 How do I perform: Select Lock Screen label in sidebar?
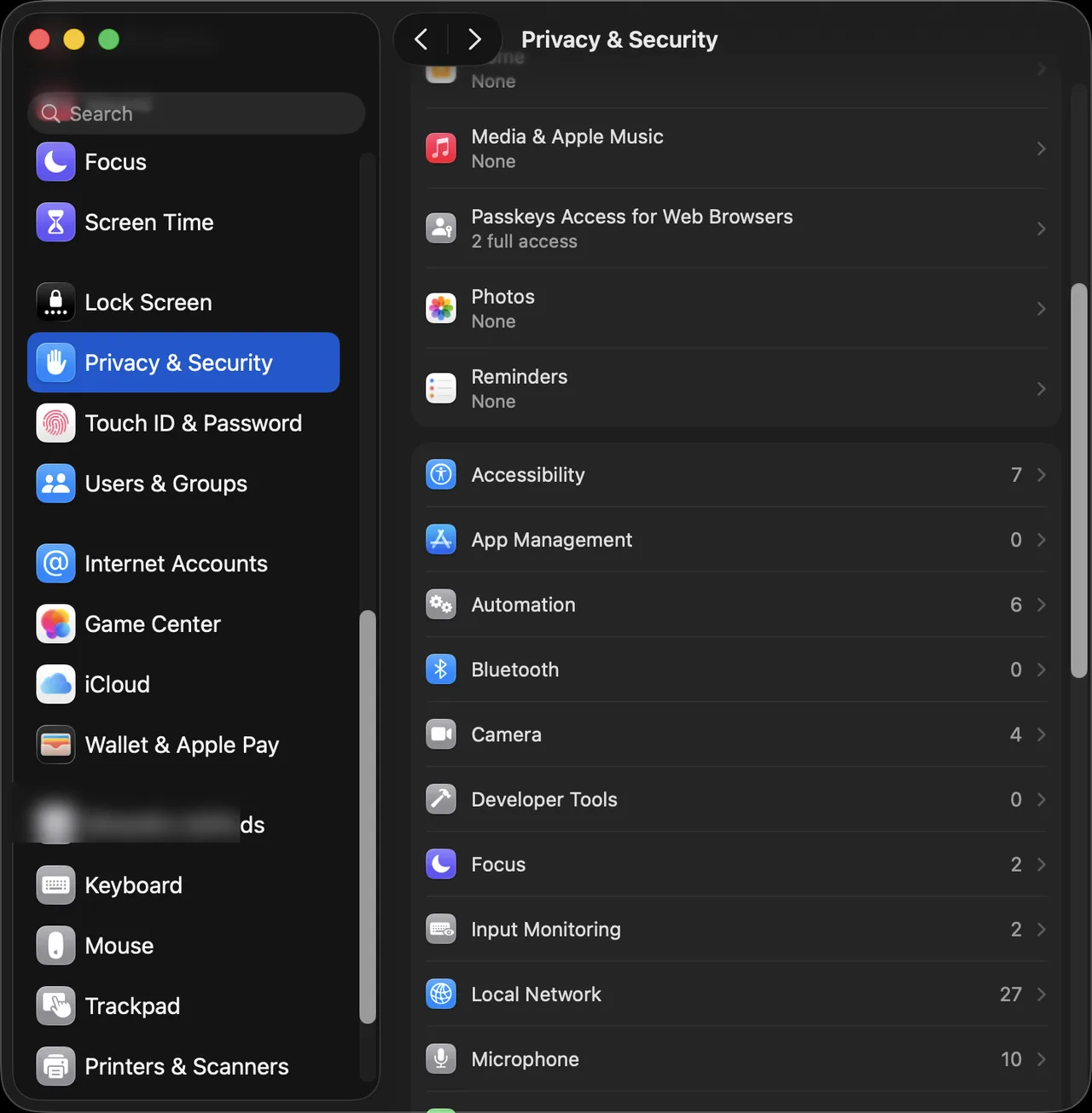pyautogui.click(x=148, y=303)
